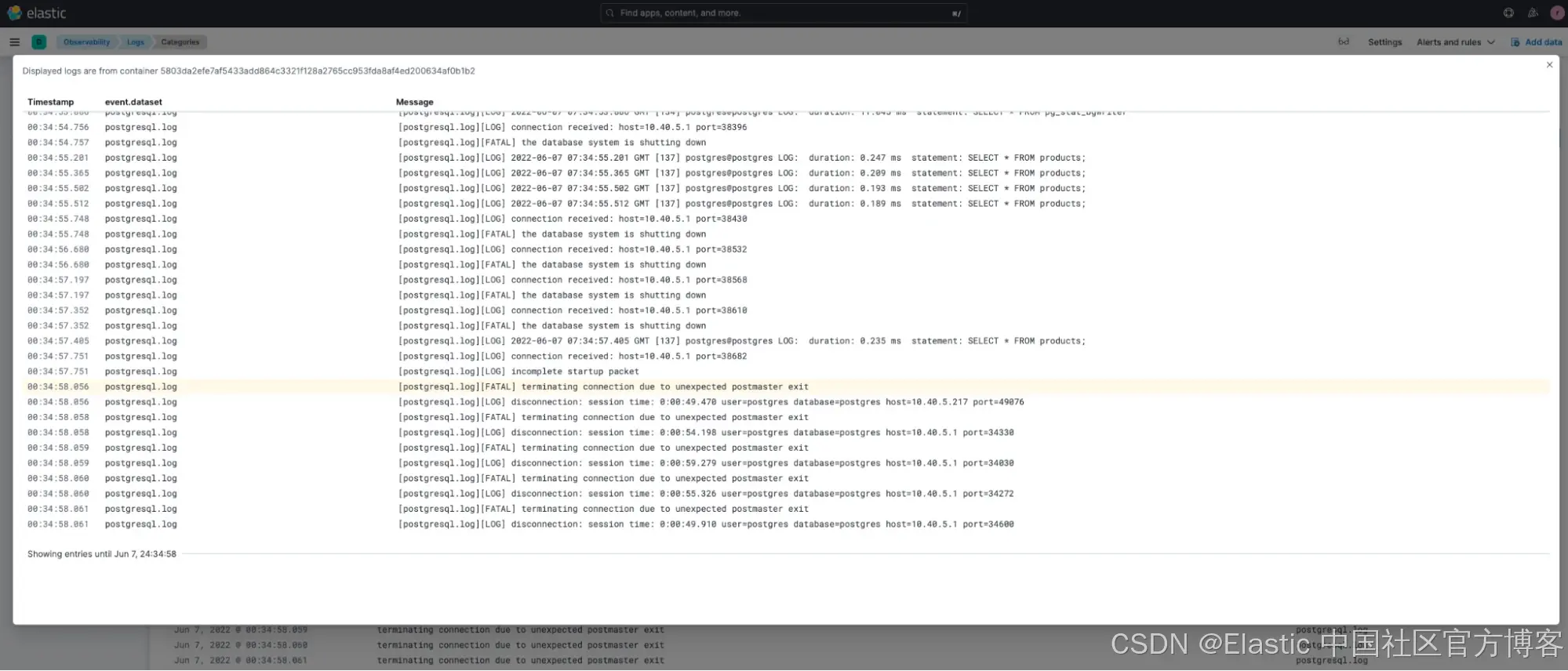Image resolution: width=1568 pixels, height=671 pixels.
Task: Click the Timestamp column header
Action: (50, 102)
